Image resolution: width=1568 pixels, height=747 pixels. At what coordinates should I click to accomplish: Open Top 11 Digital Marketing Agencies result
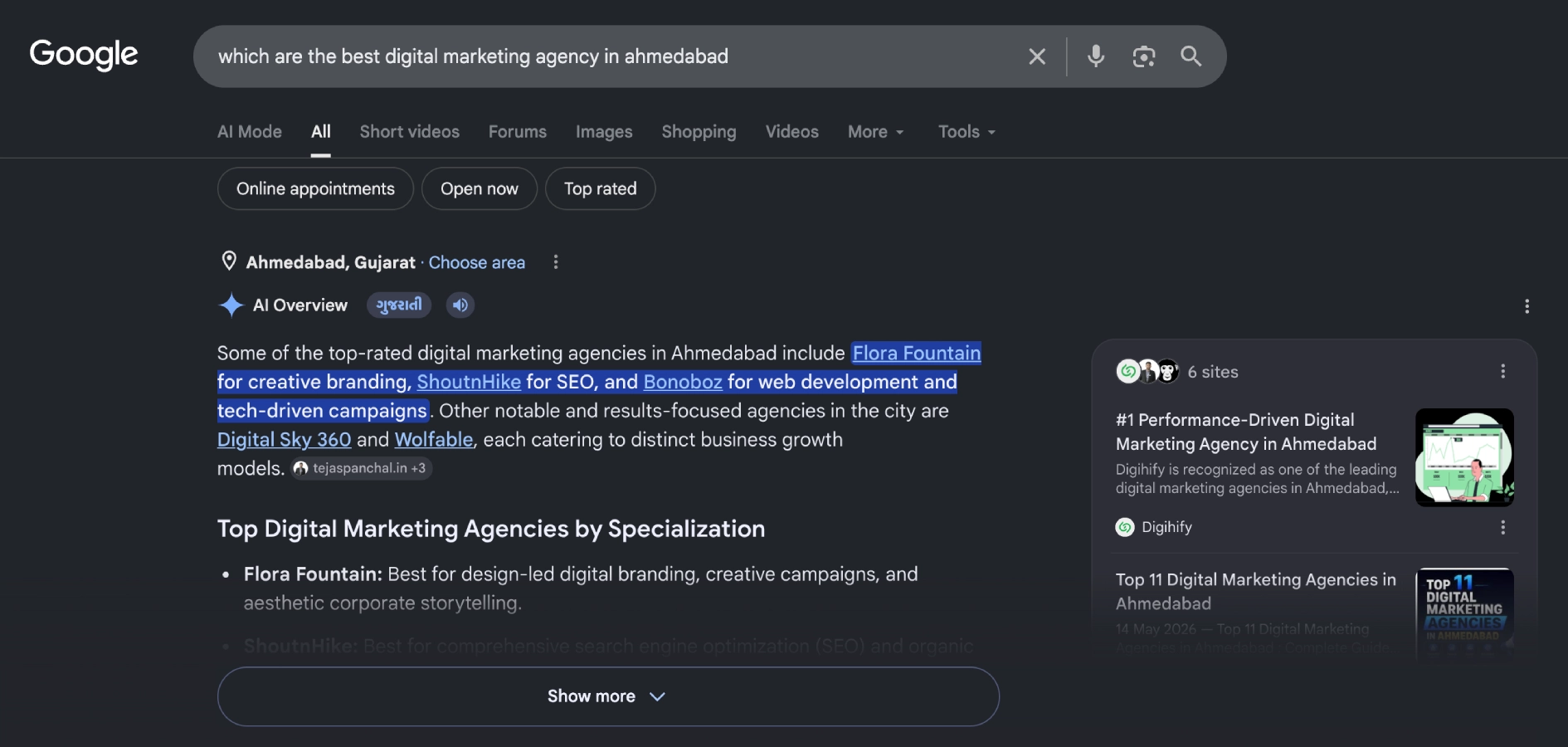1256,591
